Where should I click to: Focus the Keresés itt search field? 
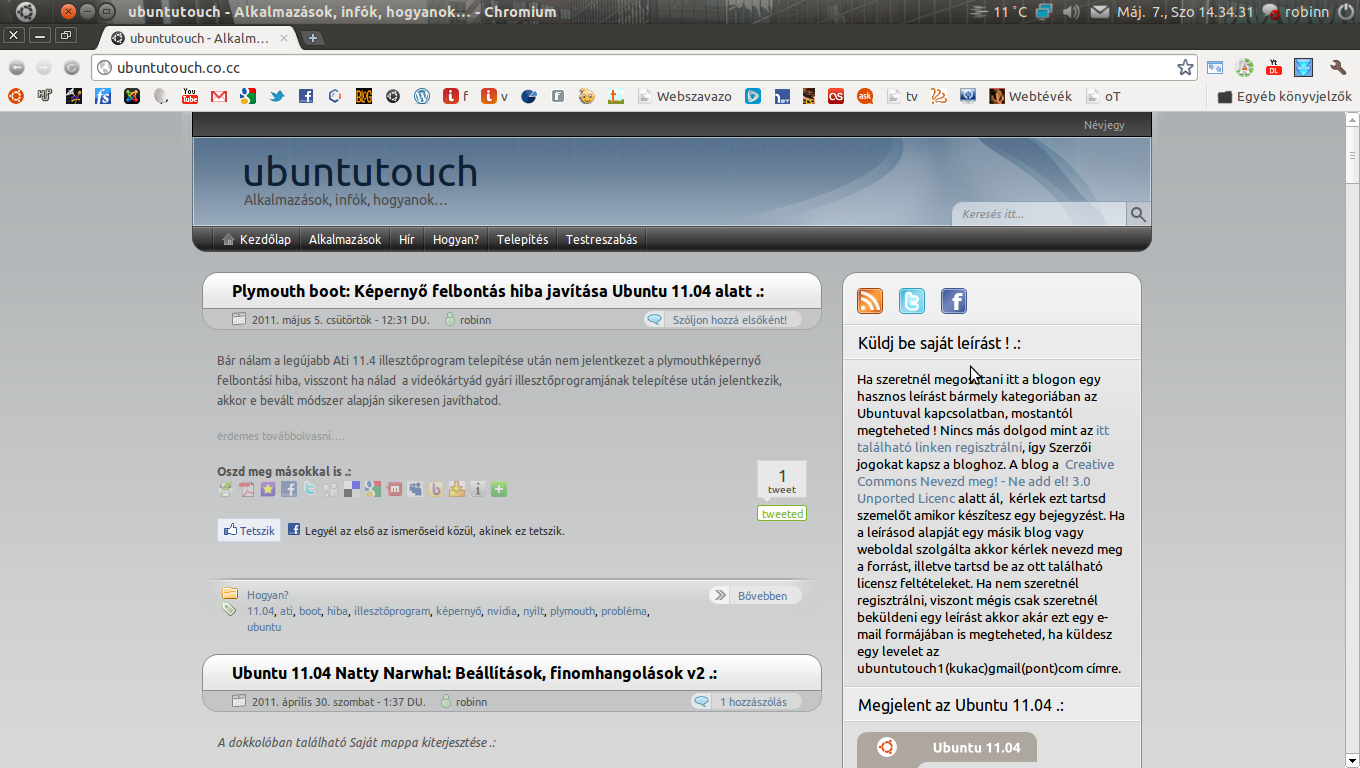[1040, 214]
